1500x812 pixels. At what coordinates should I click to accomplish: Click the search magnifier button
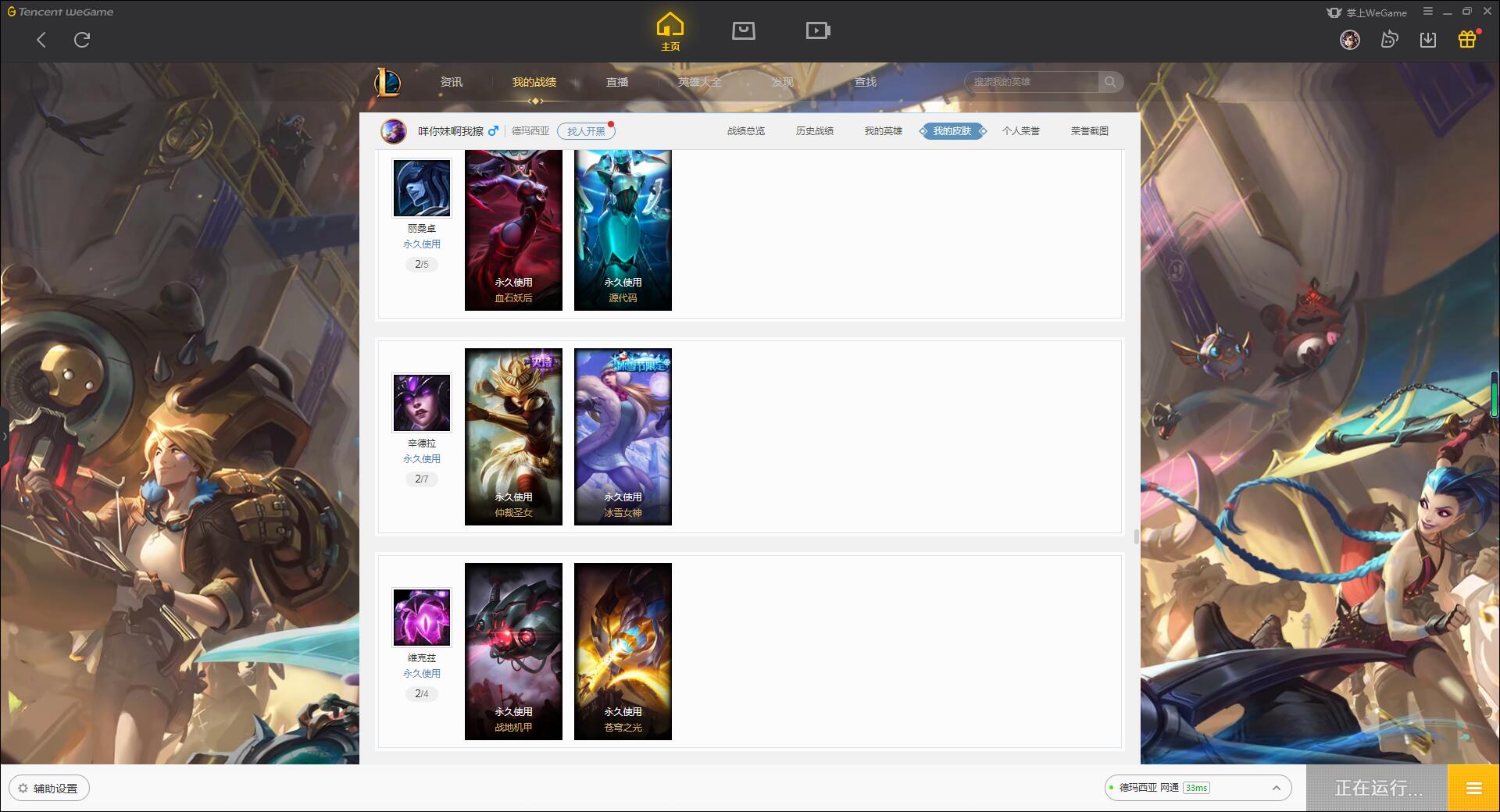[1110, 82]
